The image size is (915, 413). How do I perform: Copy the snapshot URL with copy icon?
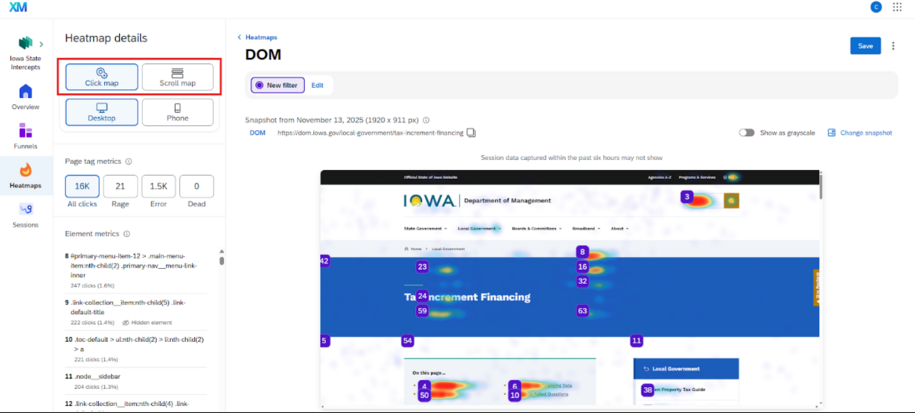(472, 133)
